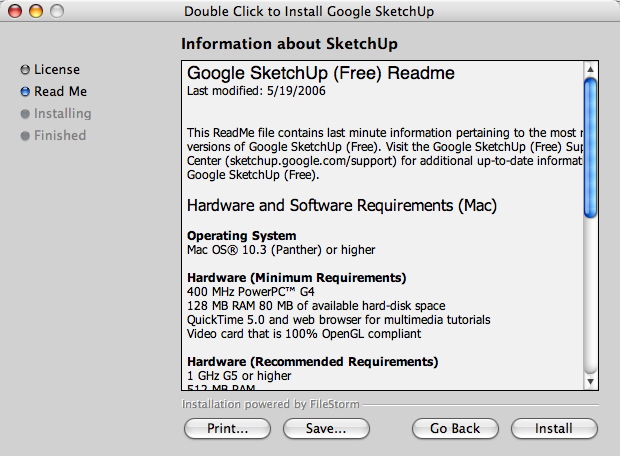Click the License step bullet icon
The height and width of the screenshot is (456, 620).
click(25, 70)
